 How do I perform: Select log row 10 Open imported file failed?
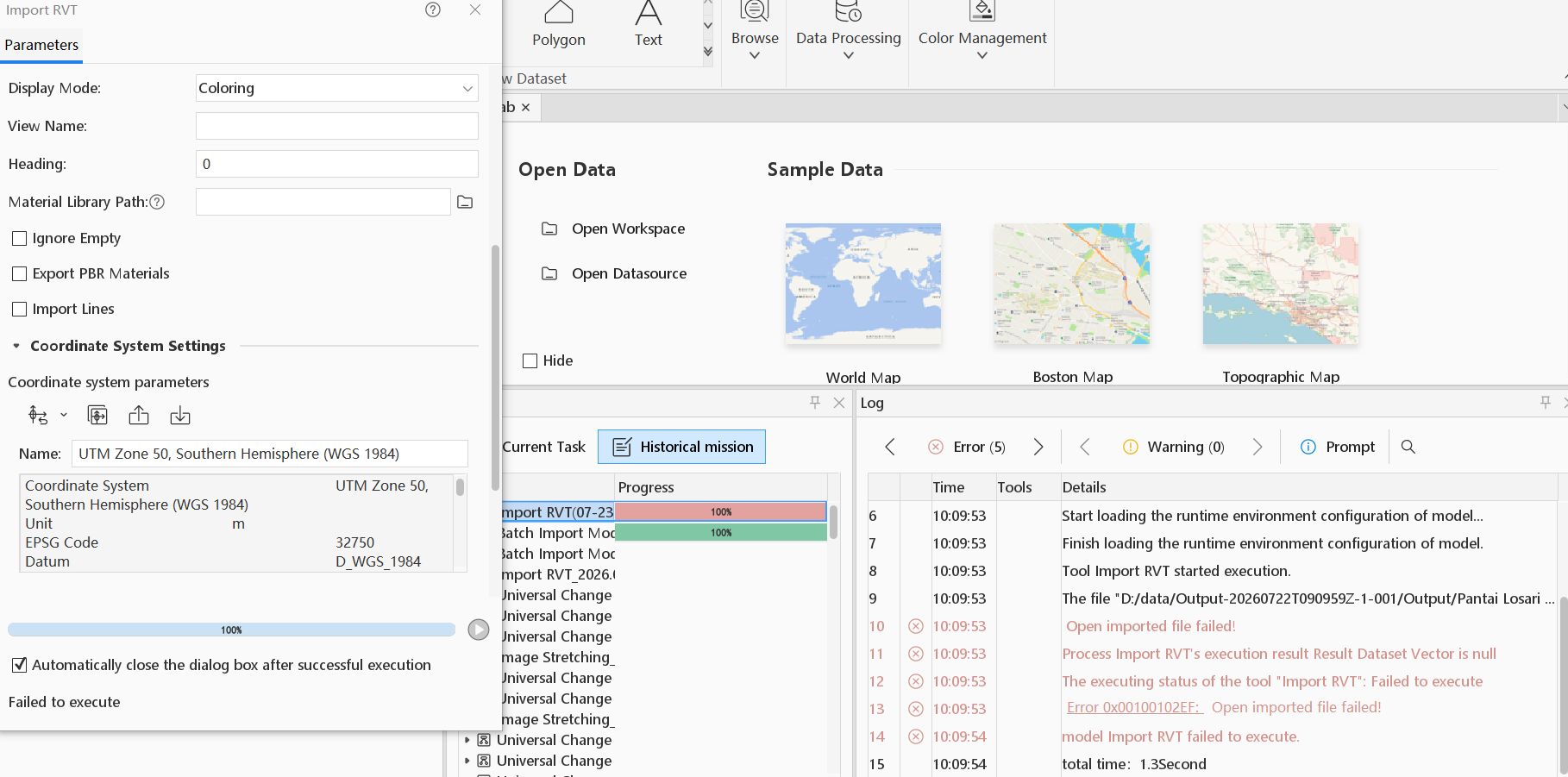tap(1213, 626)
